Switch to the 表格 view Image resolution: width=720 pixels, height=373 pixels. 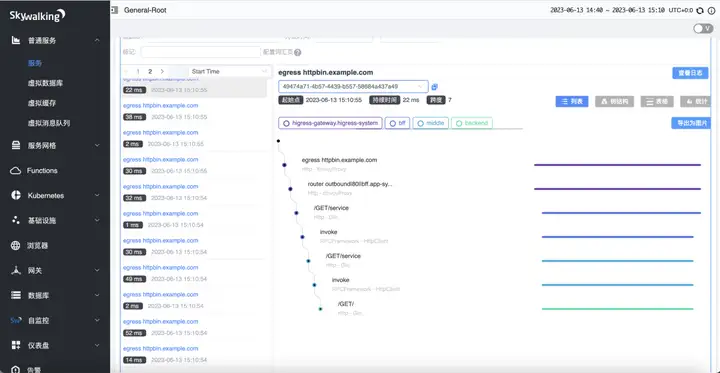coord(657,102)
